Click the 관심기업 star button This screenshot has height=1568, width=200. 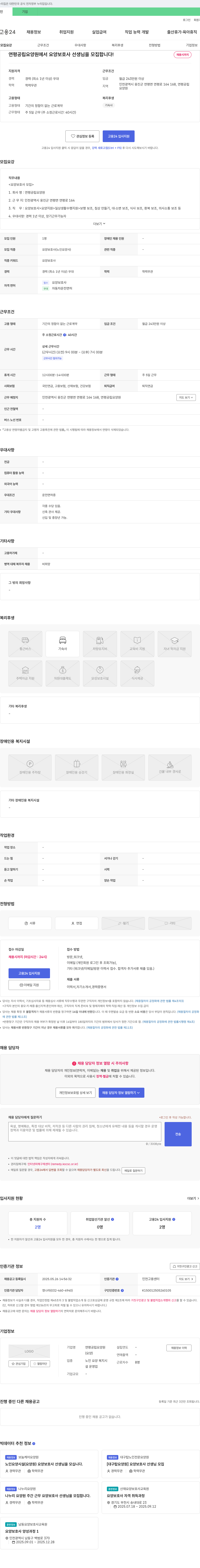click(18, 1364)
